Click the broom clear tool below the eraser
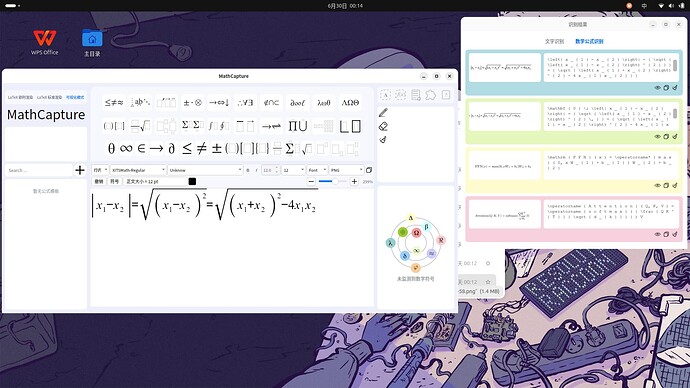The height and width of the screenshot is (388, 690). [383, 139]
